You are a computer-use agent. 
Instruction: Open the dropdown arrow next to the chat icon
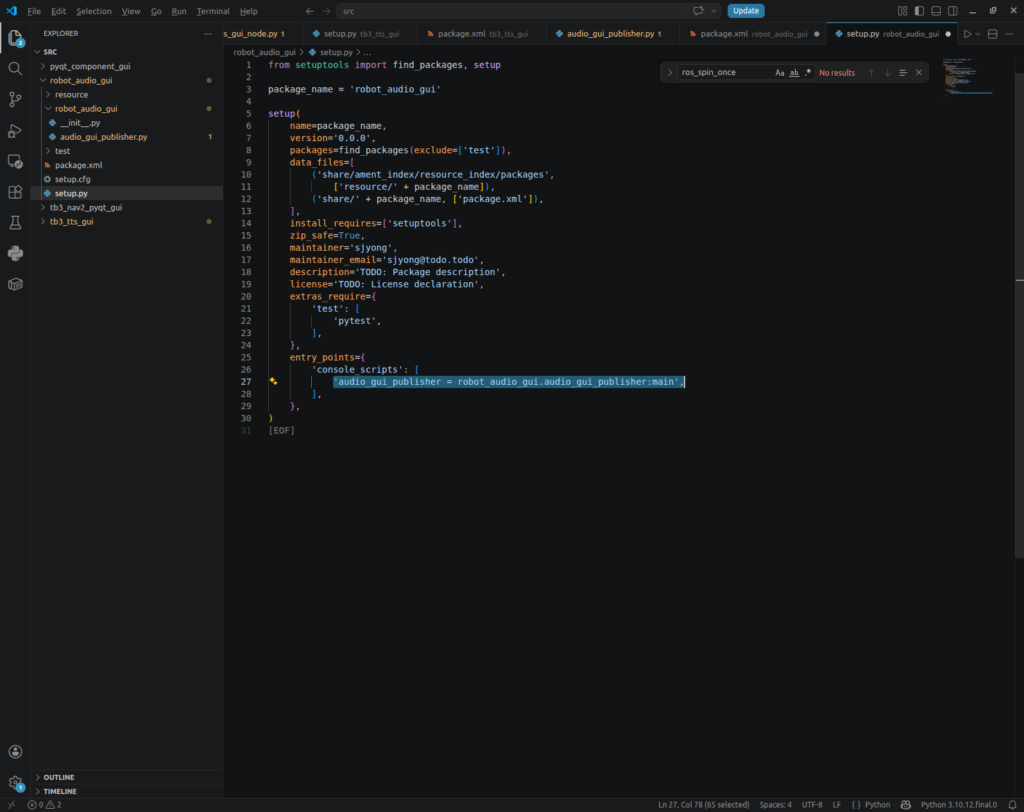point(713,11)
